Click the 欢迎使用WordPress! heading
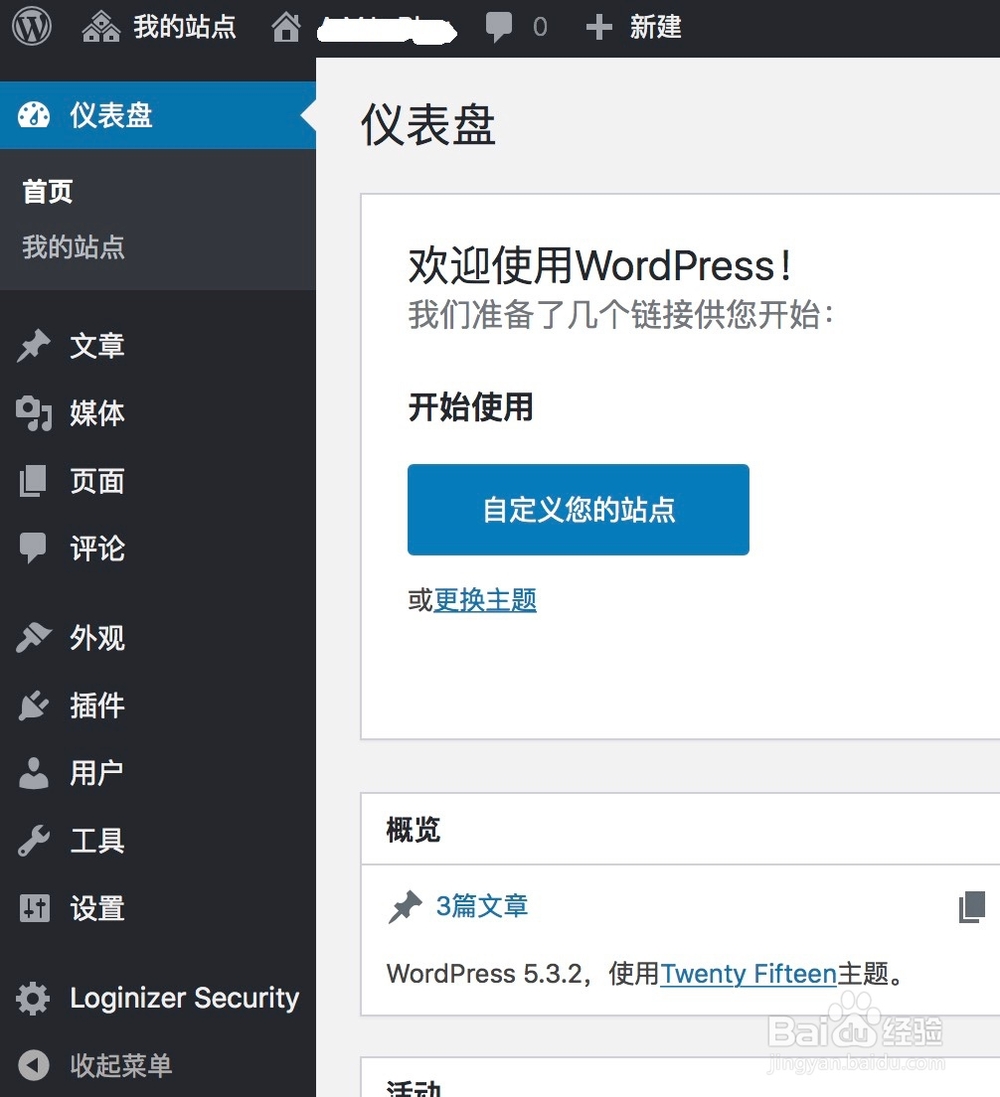The width and height of the screenshot is (1000, 1097). 599,266
